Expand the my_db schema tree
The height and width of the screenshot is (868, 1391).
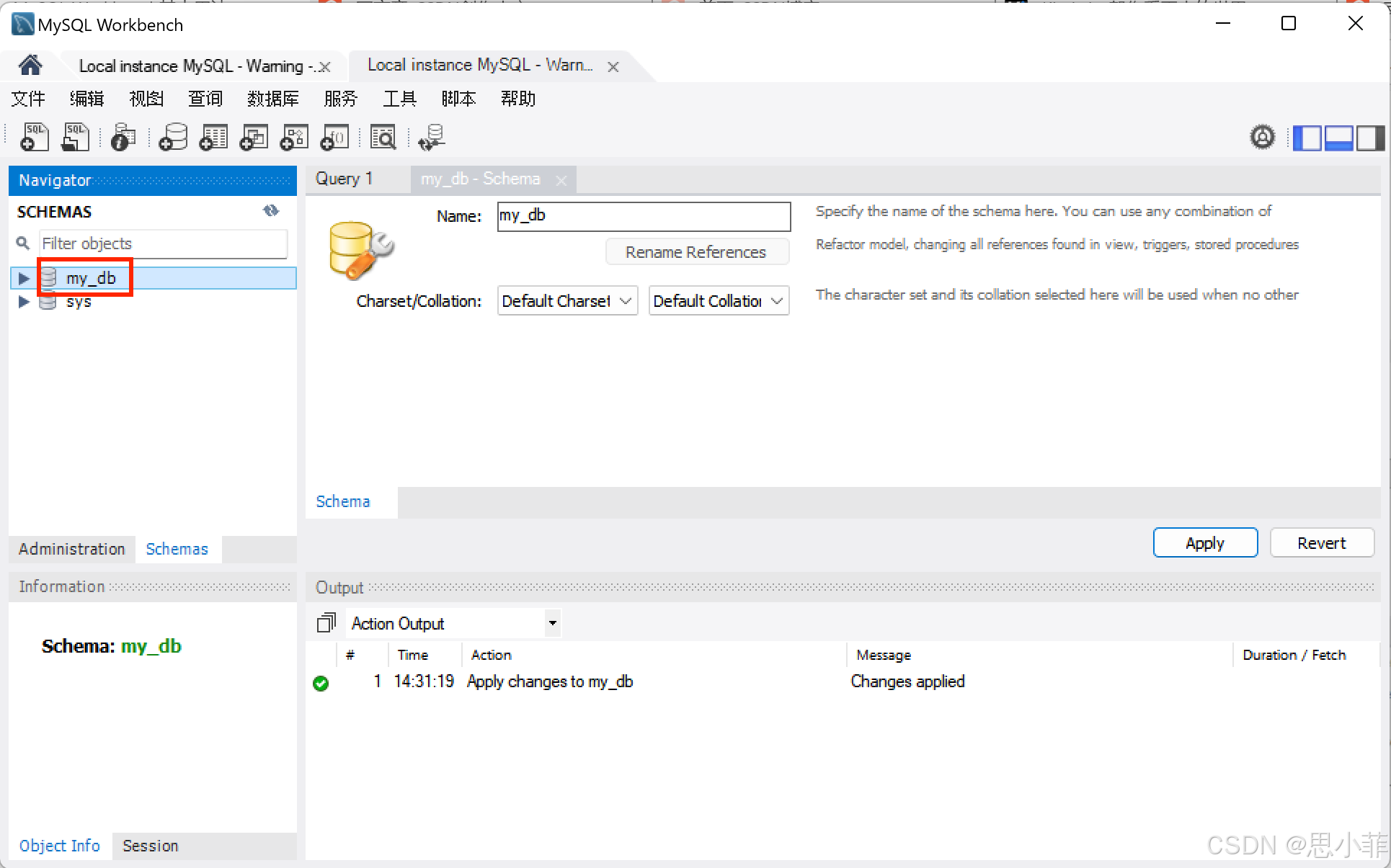coord(23,279)
